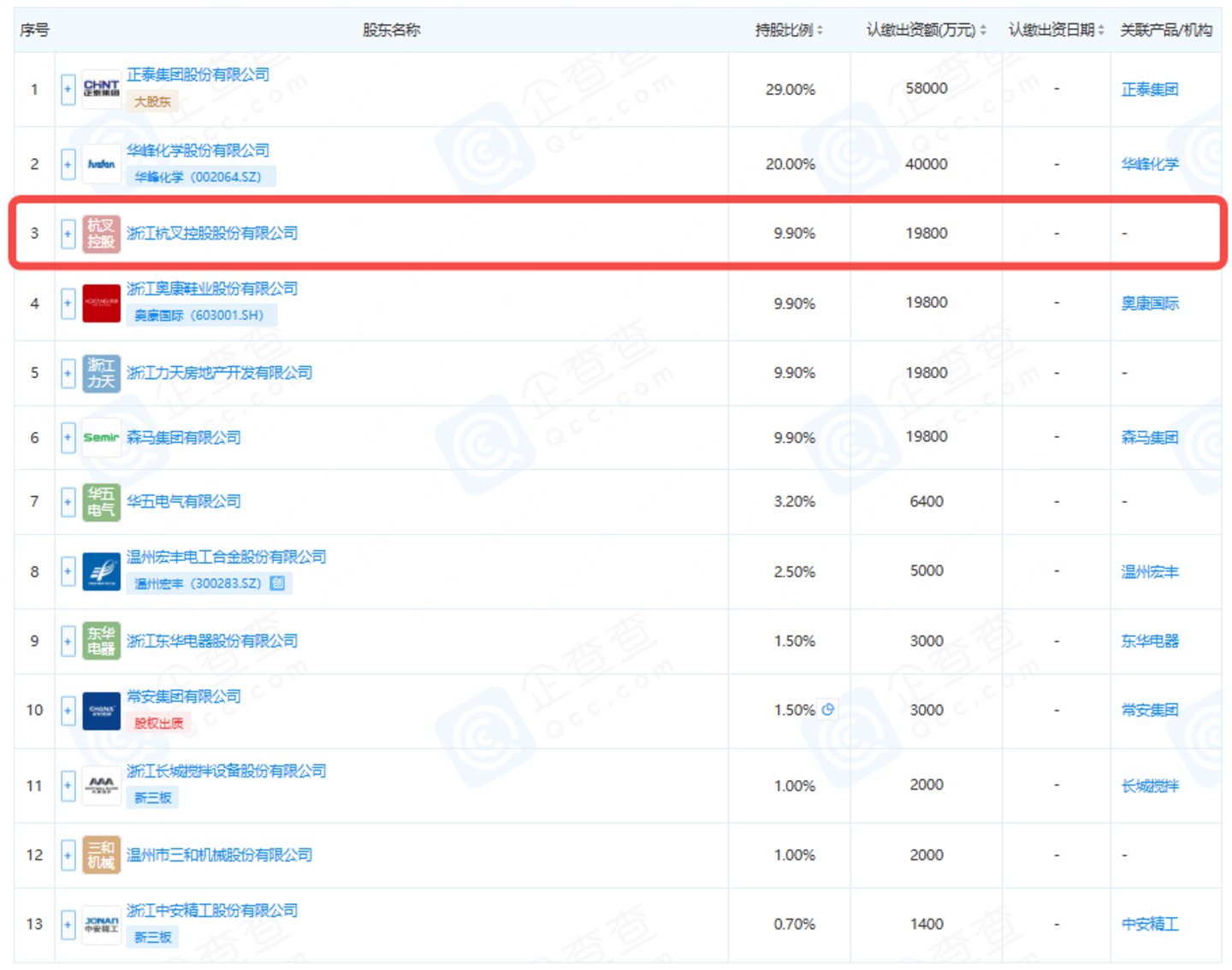Expand the plus button for 正泰集团股份有限公司
1232x970 pixels.
pyautogui.click(x=68, y=89)
